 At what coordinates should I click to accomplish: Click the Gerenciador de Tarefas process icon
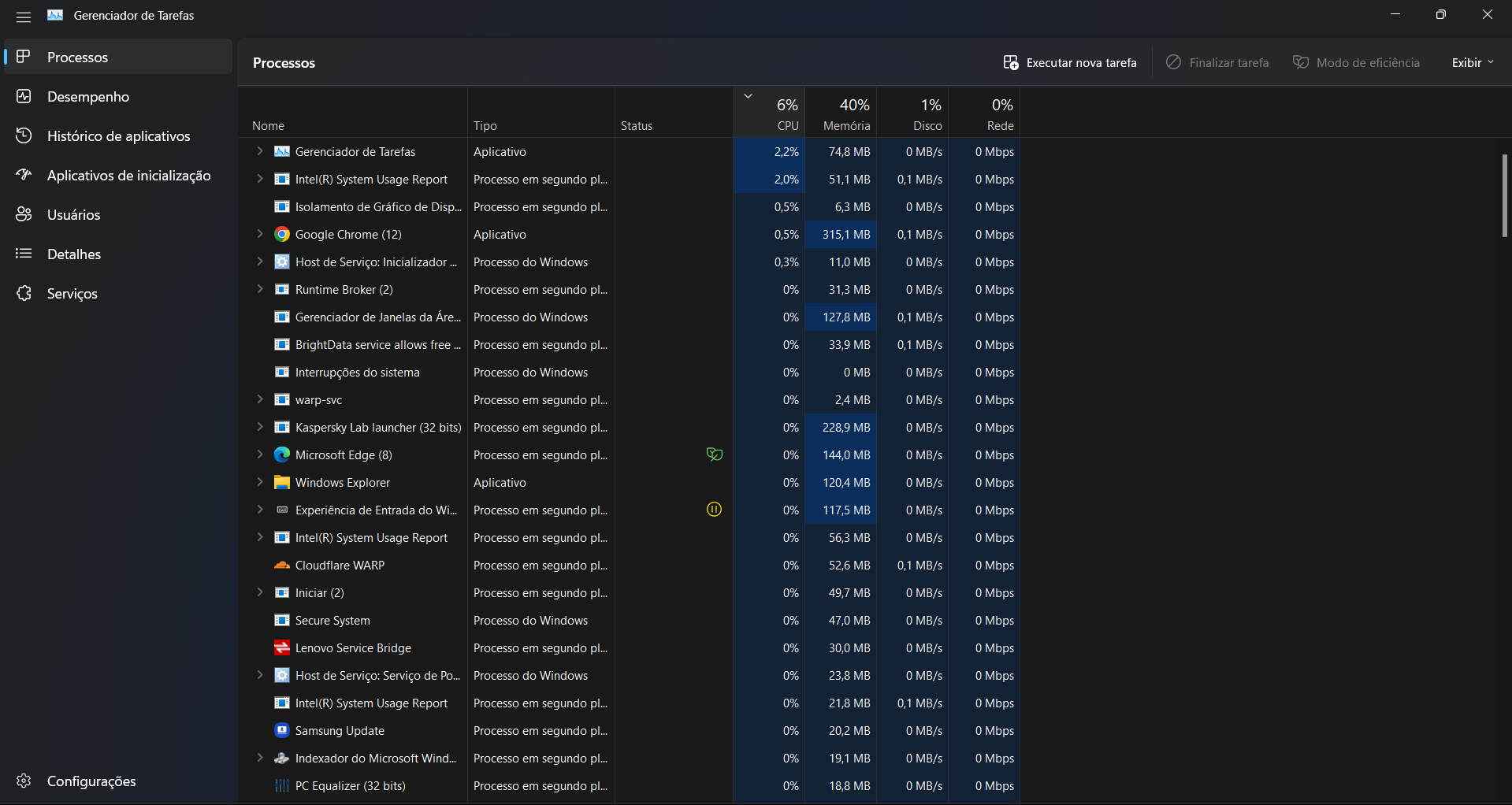(x=281, y=152)
